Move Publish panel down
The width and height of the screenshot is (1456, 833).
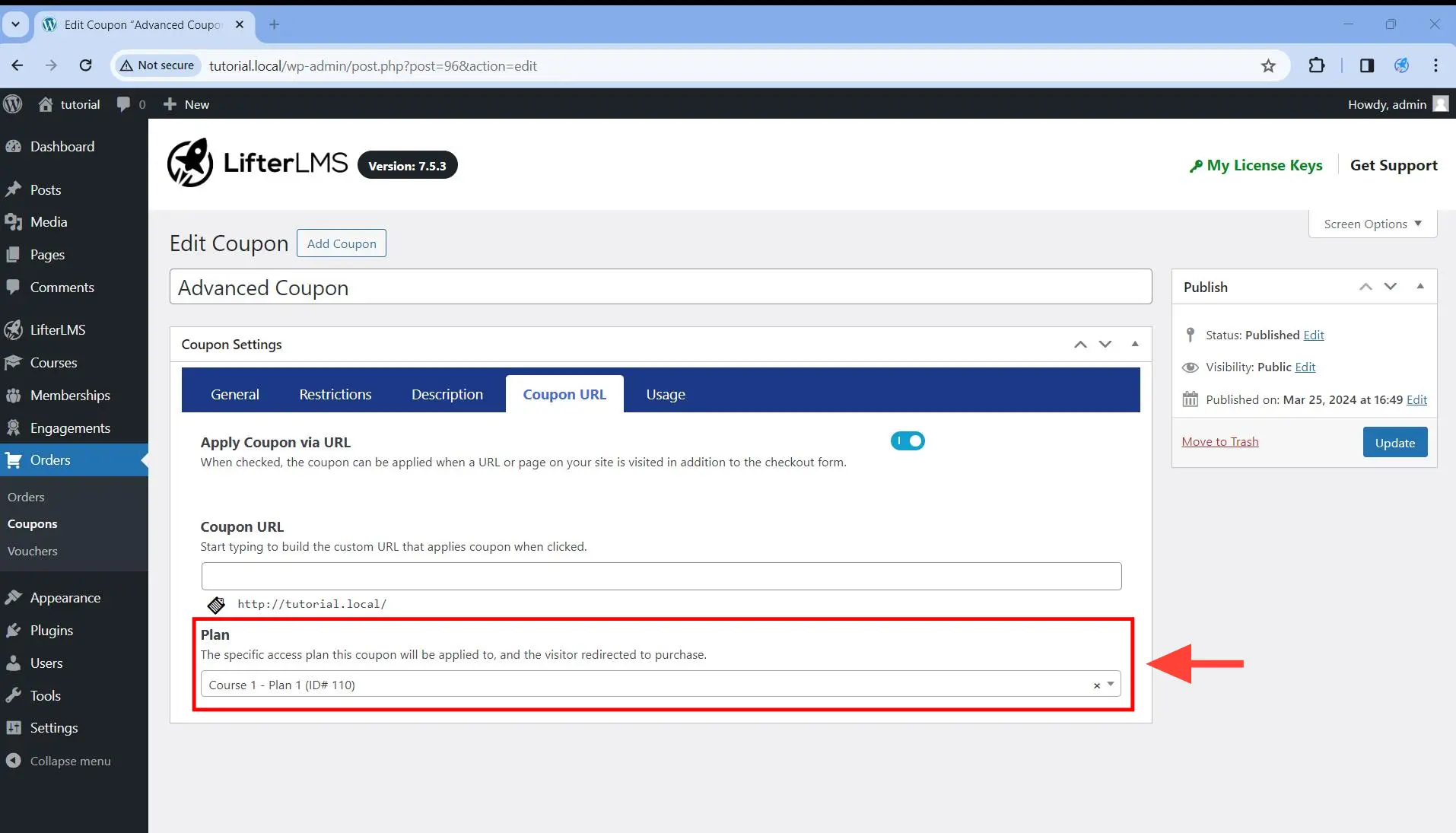pyautogui.click(x=1391, y=287)
